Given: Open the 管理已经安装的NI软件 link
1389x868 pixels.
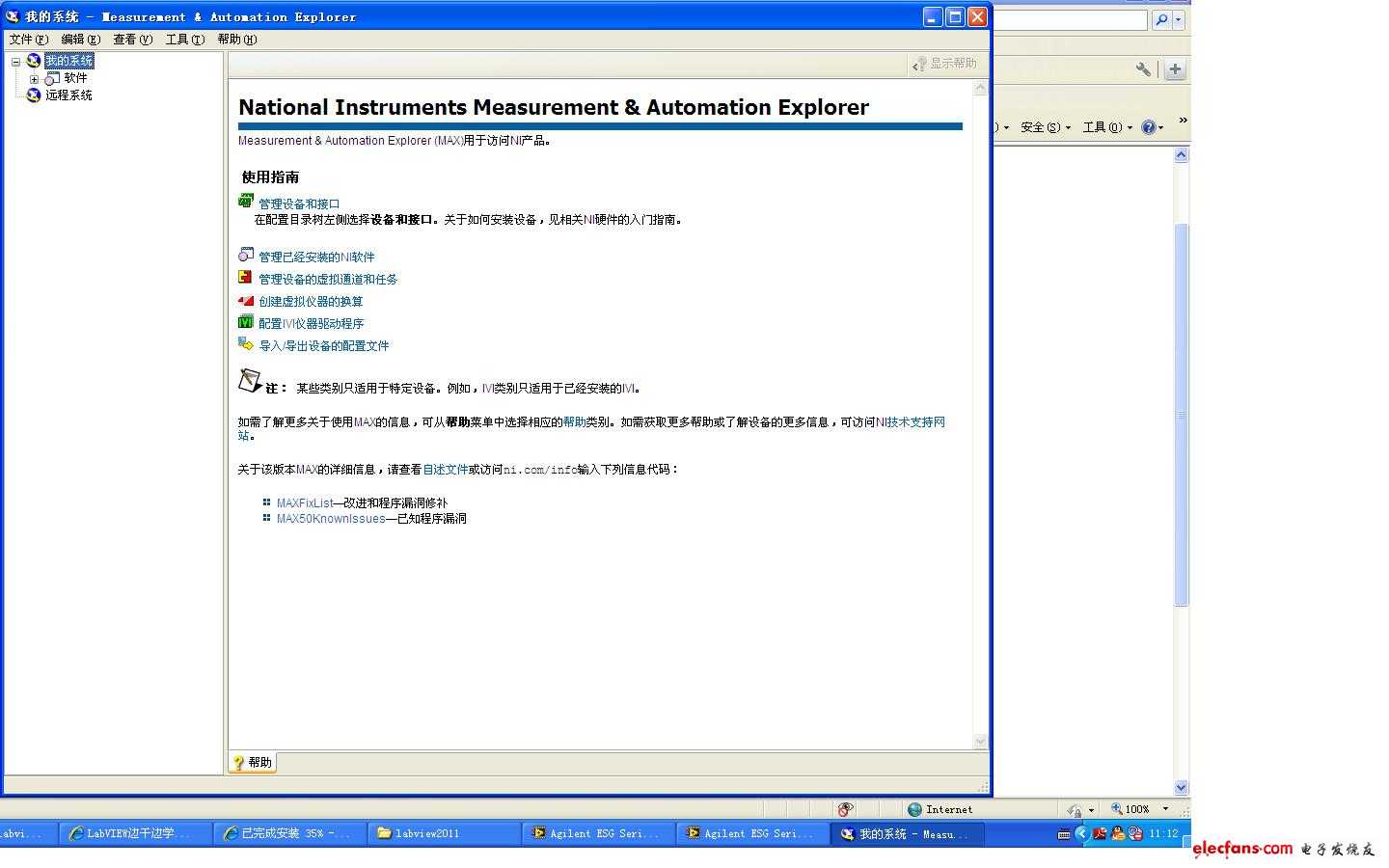Looking at the screenshot, I should click(x=316, y=257).
